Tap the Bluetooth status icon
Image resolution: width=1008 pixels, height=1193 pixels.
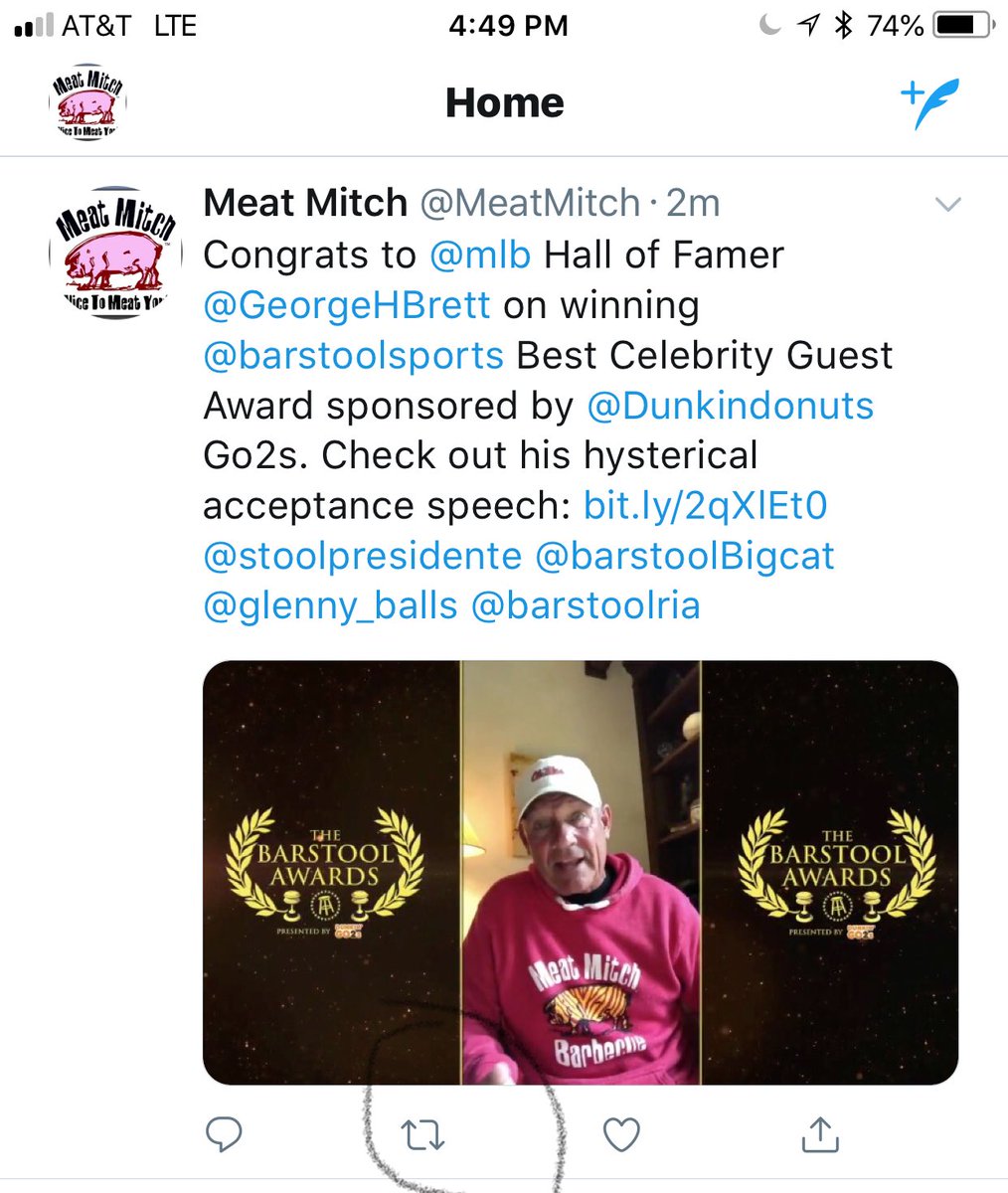click(843, 25)
